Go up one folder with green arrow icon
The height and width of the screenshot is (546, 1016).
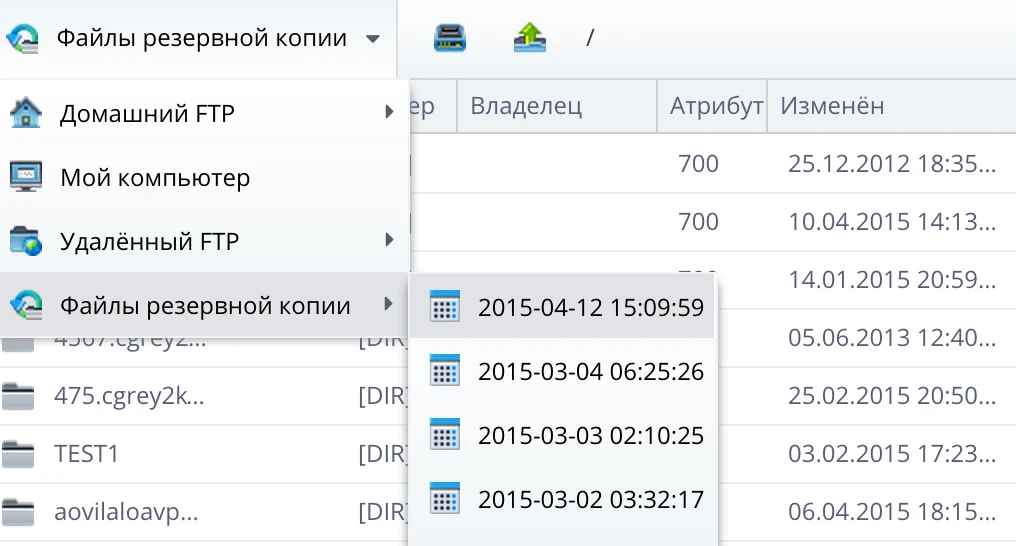click(x=529, y=38)
